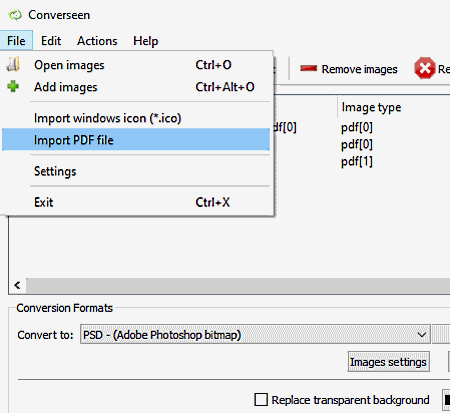The height and width of the screenshot is (413, 450).
Task: Open the Edit menu
Action: 51,41
